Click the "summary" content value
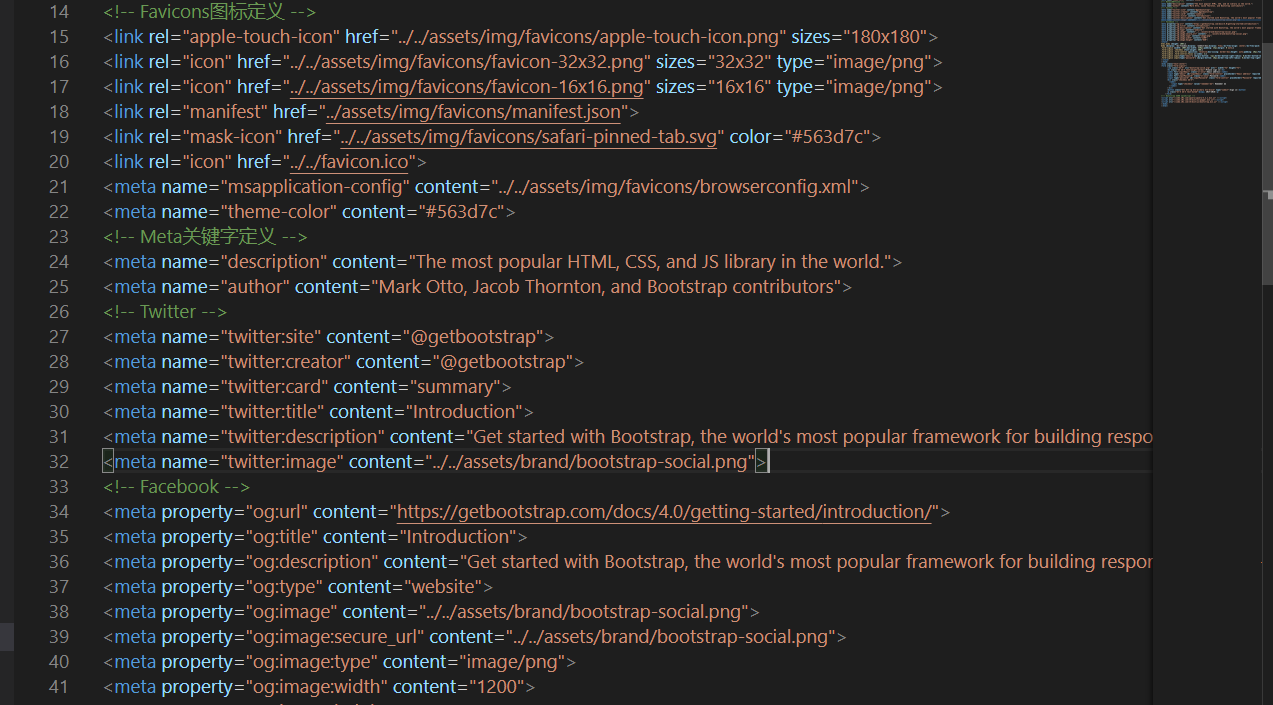Image resolution: width=1273 pixels, height=705 pixels. pos(457,387)
